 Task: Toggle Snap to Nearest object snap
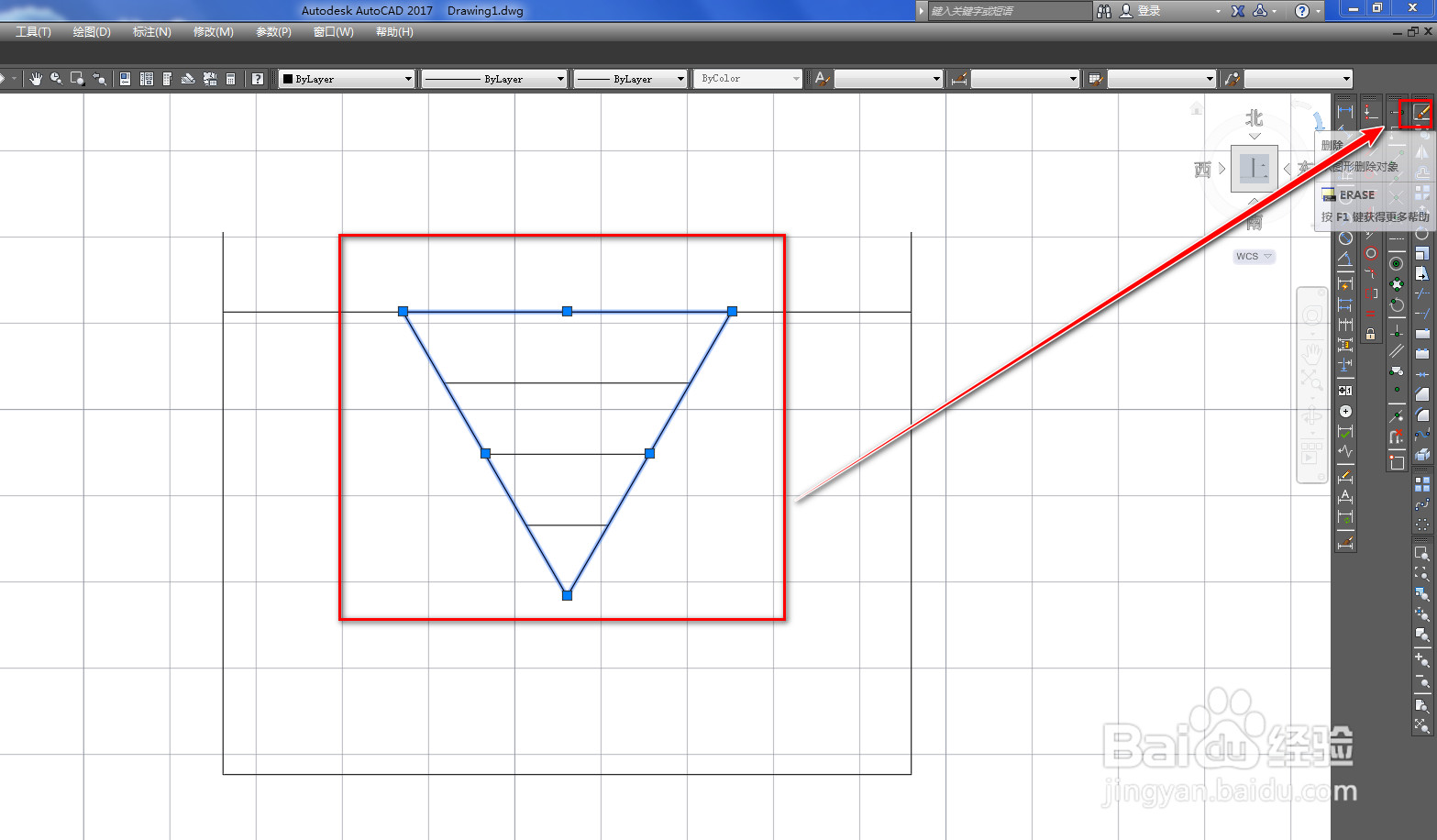(x=1397, y=415)
